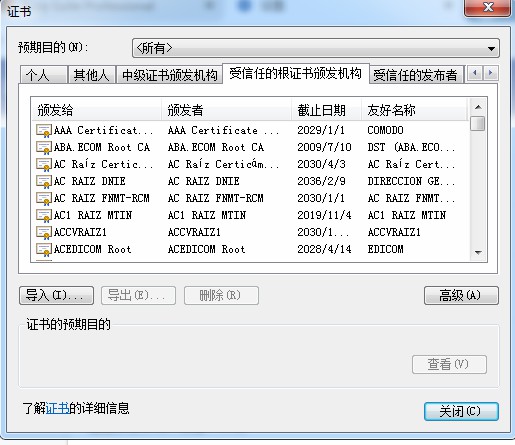Open the 中级证书颁发机构 tab

(x=169, y=75)
